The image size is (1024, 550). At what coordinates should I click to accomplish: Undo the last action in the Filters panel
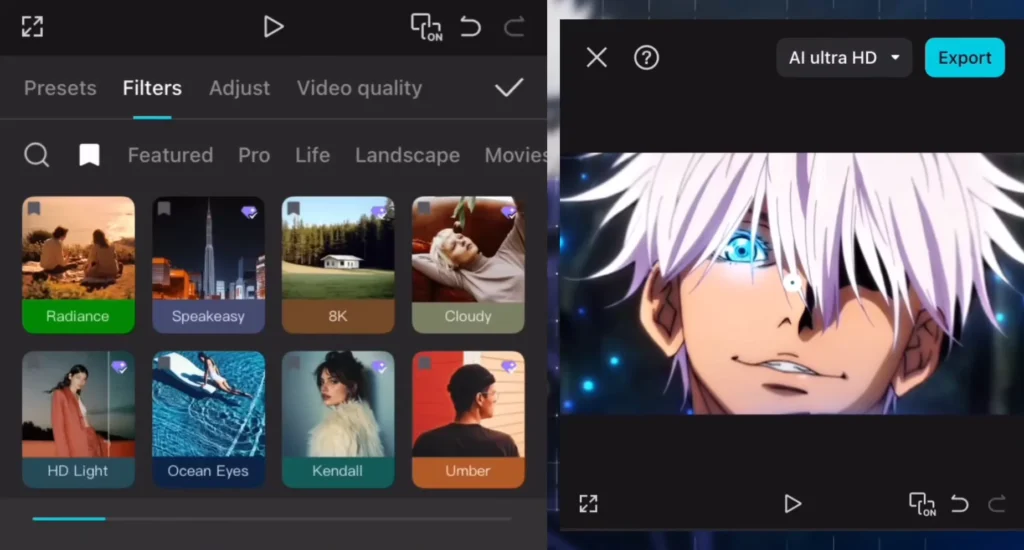tap(470, 27)
